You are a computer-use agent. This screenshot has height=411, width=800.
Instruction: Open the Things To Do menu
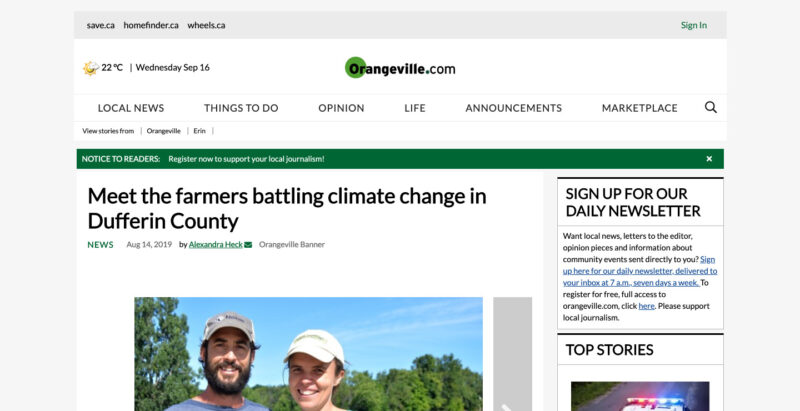tap(241, 108)
